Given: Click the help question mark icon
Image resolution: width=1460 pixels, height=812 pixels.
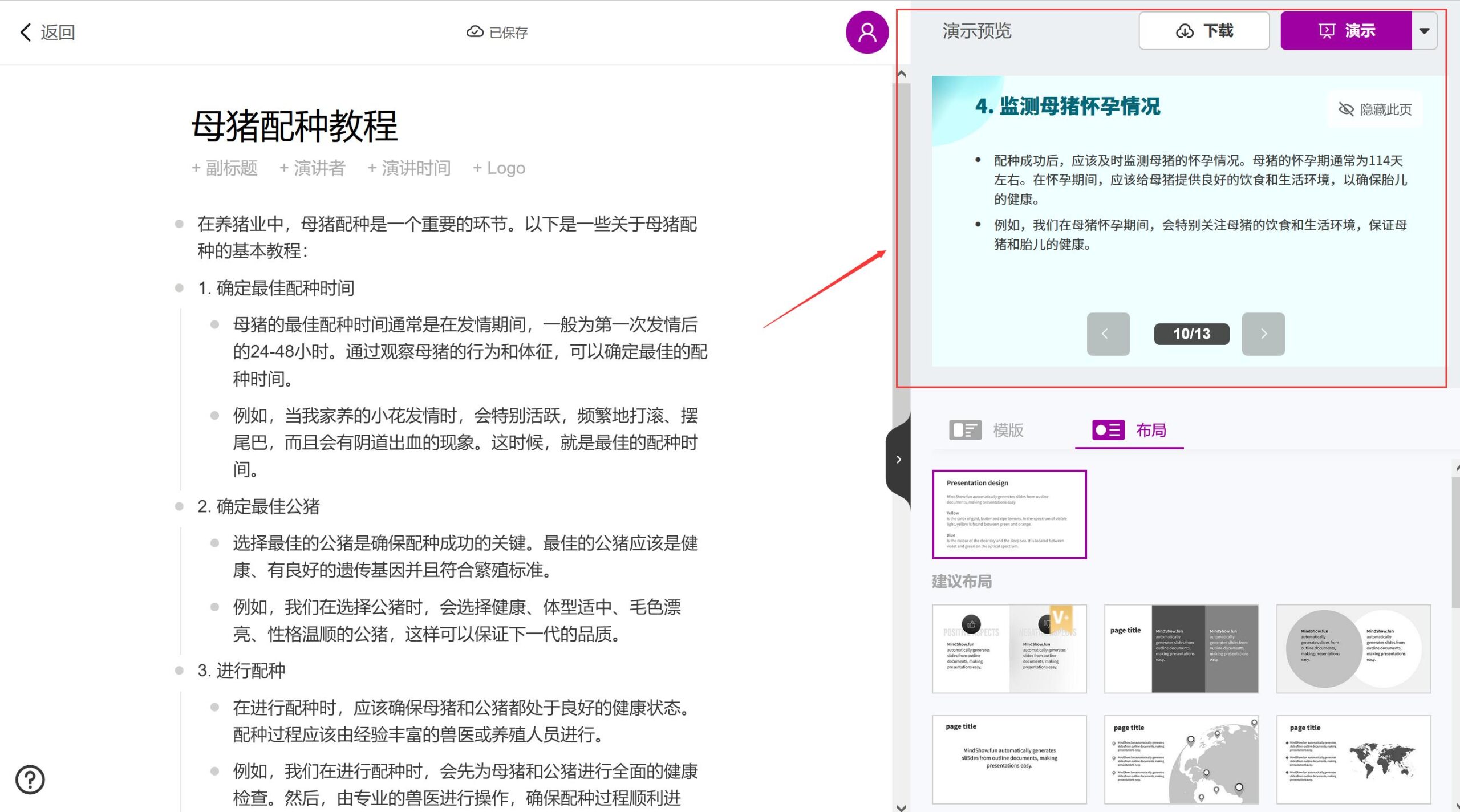Looking at the screenshot, I should [x=30, y=779].
